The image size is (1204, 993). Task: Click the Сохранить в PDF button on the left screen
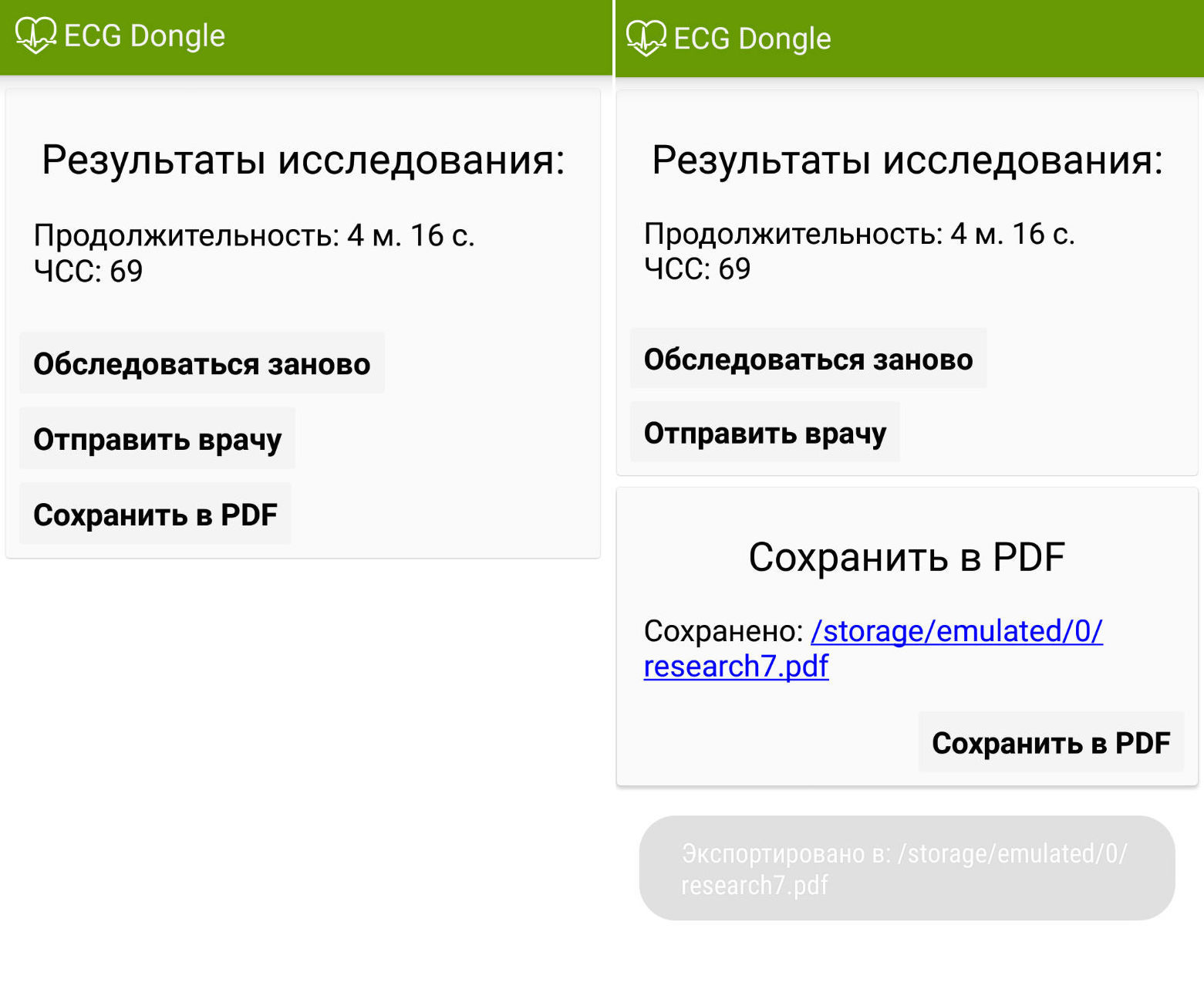point(155,514)
